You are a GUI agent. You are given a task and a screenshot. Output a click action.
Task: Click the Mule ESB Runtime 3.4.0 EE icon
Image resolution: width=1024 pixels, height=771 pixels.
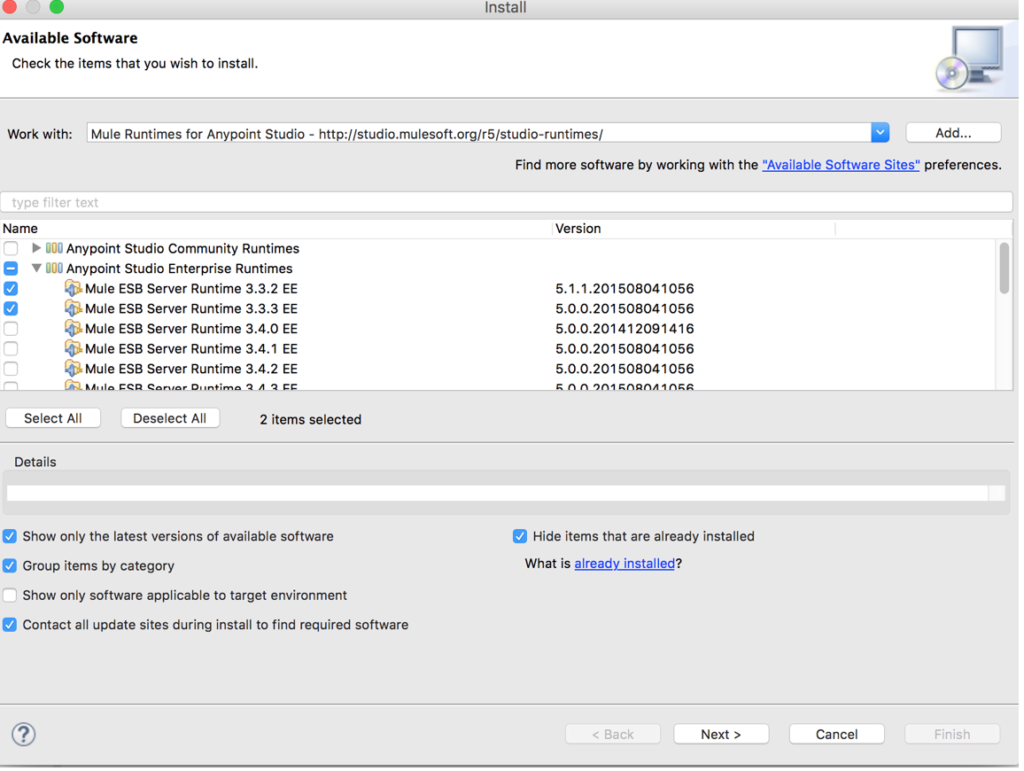pyautogui.click(x=73, y=329)
